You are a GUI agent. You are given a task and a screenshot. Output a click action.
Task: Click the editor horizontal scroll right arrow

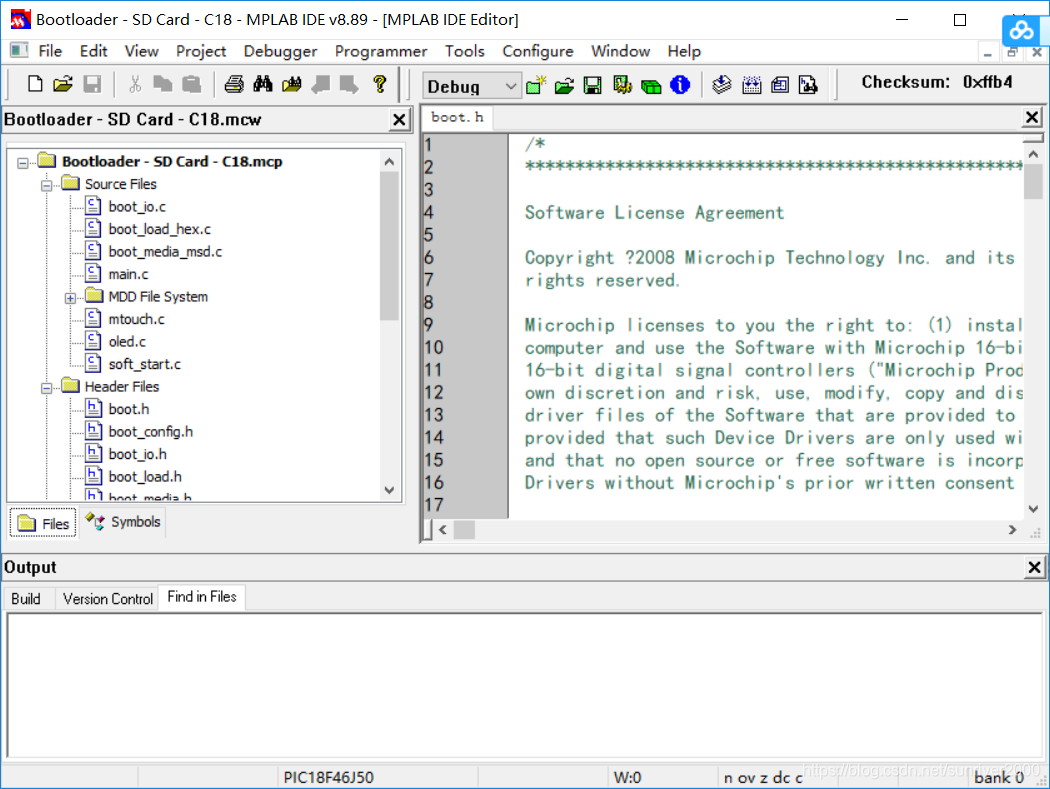1012,530
